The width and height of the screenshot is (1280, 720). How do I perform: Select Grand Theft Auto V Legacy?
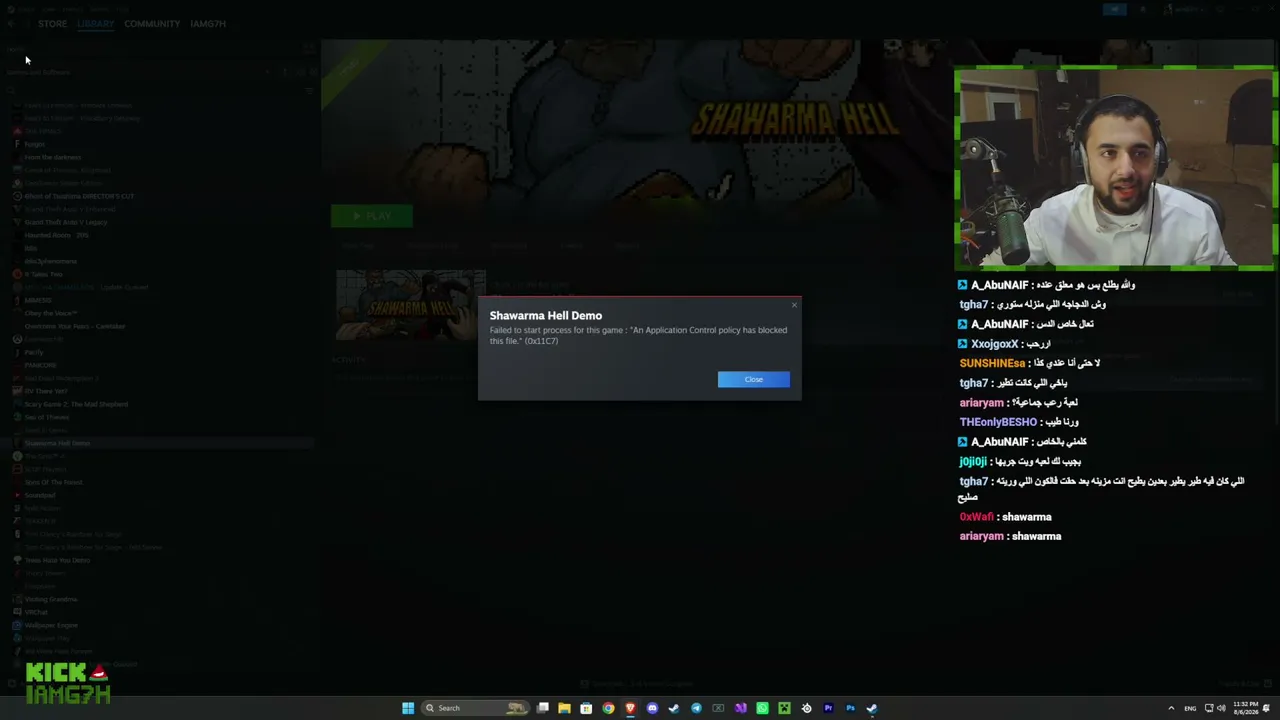tap(66, 222)
